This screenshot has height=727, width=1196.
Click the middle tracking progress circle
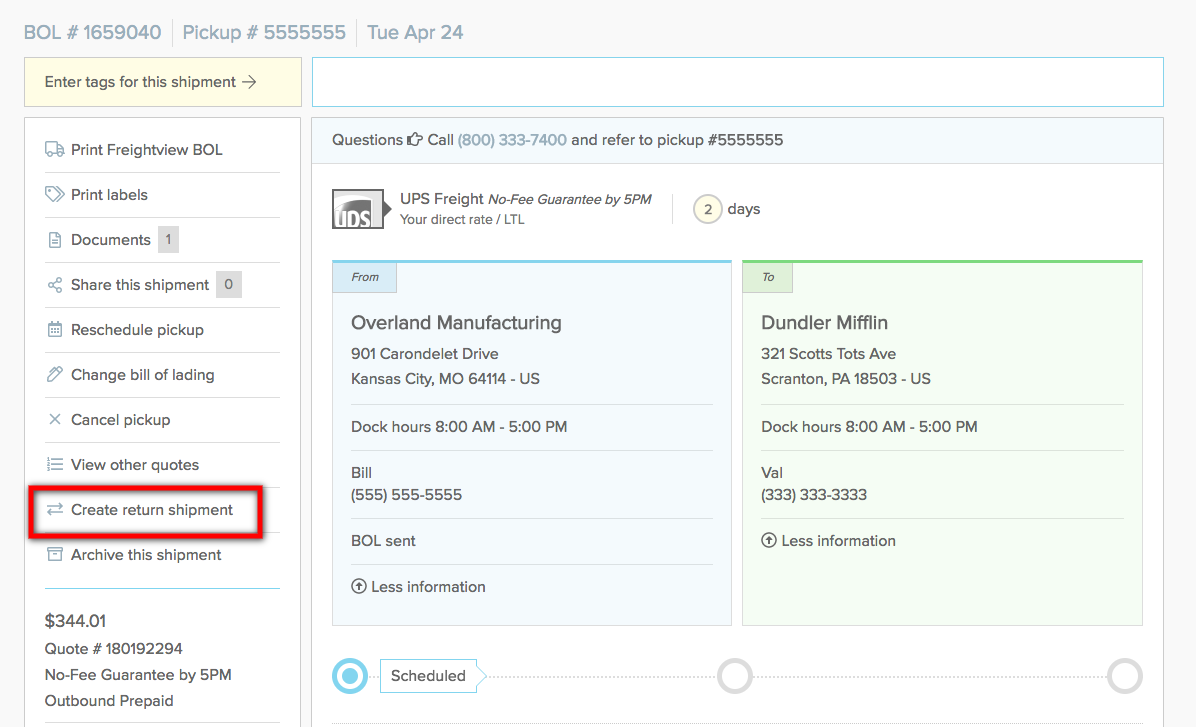pyautogui.click(x=735, y=676)
